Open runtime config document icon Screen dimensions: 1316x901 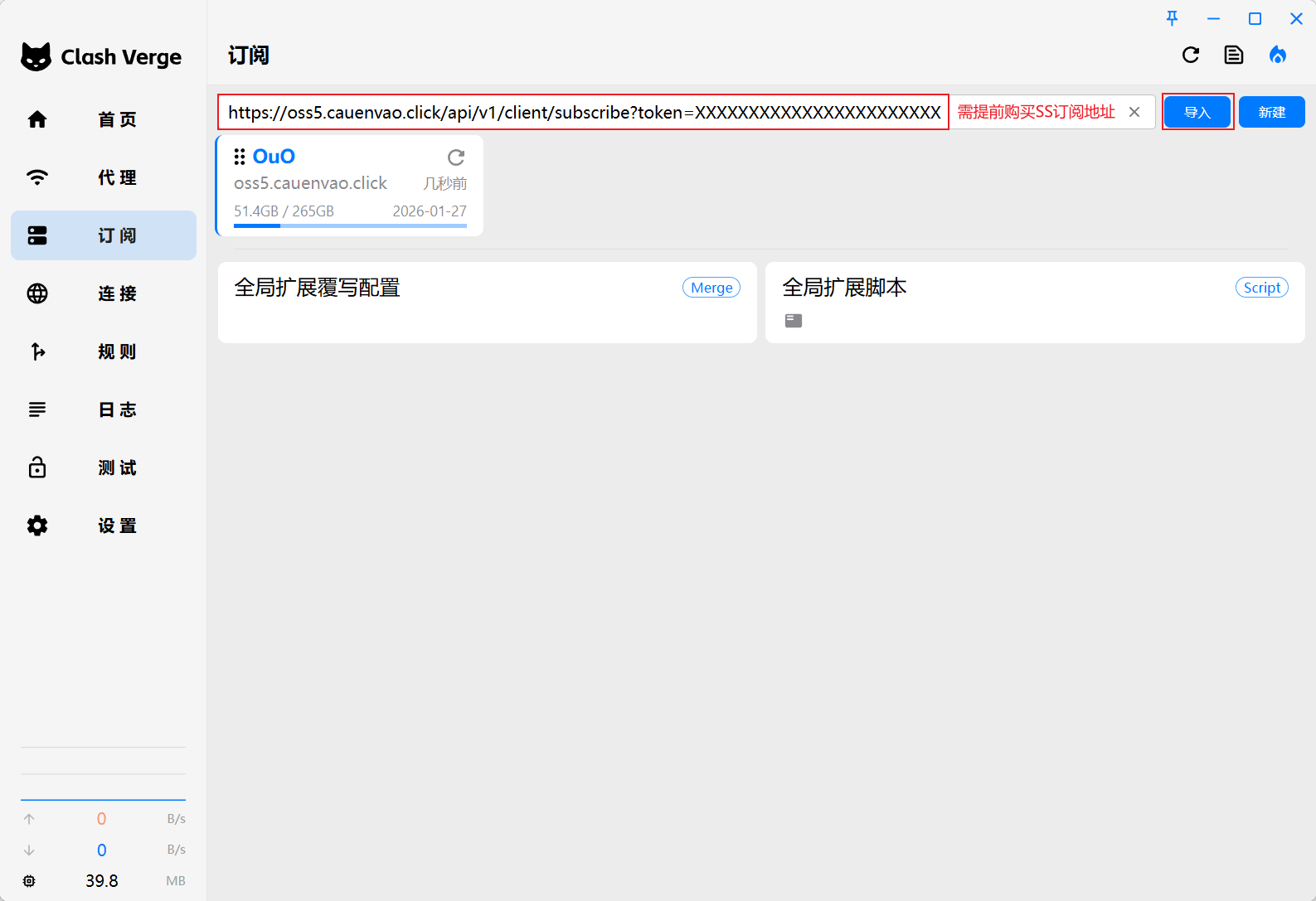1234,55
